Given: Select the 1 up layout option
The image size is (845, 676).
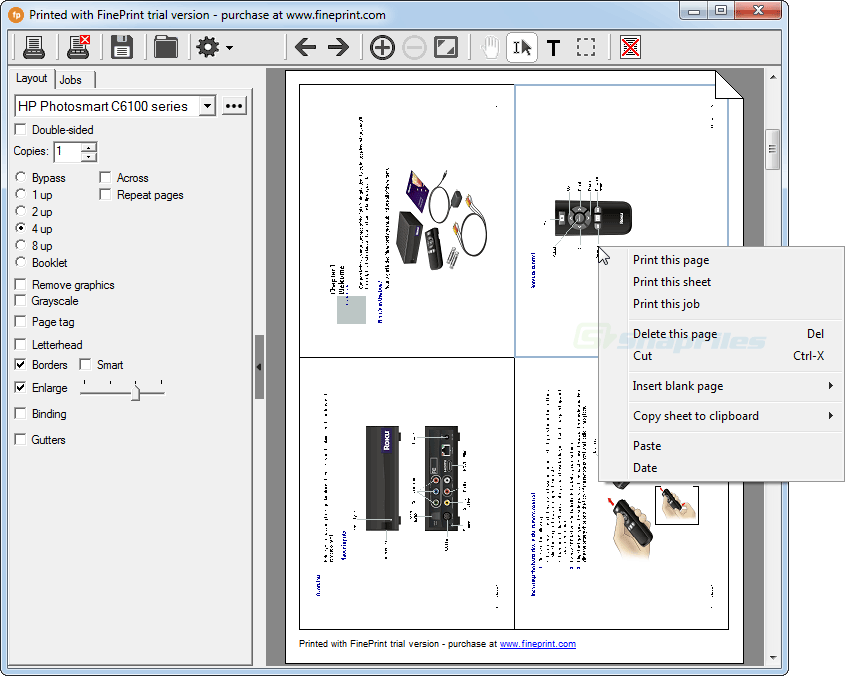Looking at the screenshot, I should 20,194.
